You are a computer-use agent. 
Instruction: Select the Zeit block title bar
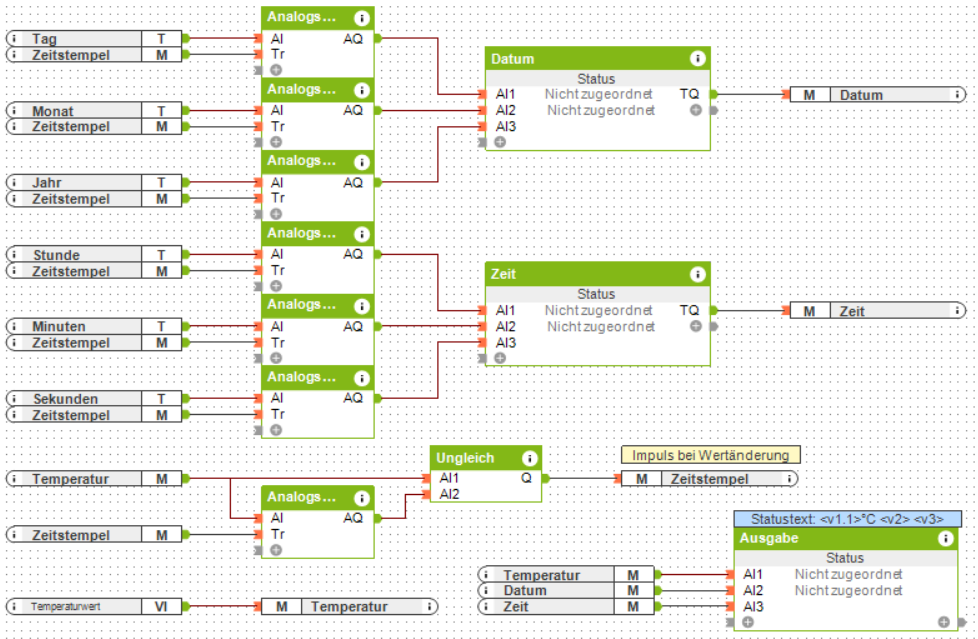[x=598, y=274]
